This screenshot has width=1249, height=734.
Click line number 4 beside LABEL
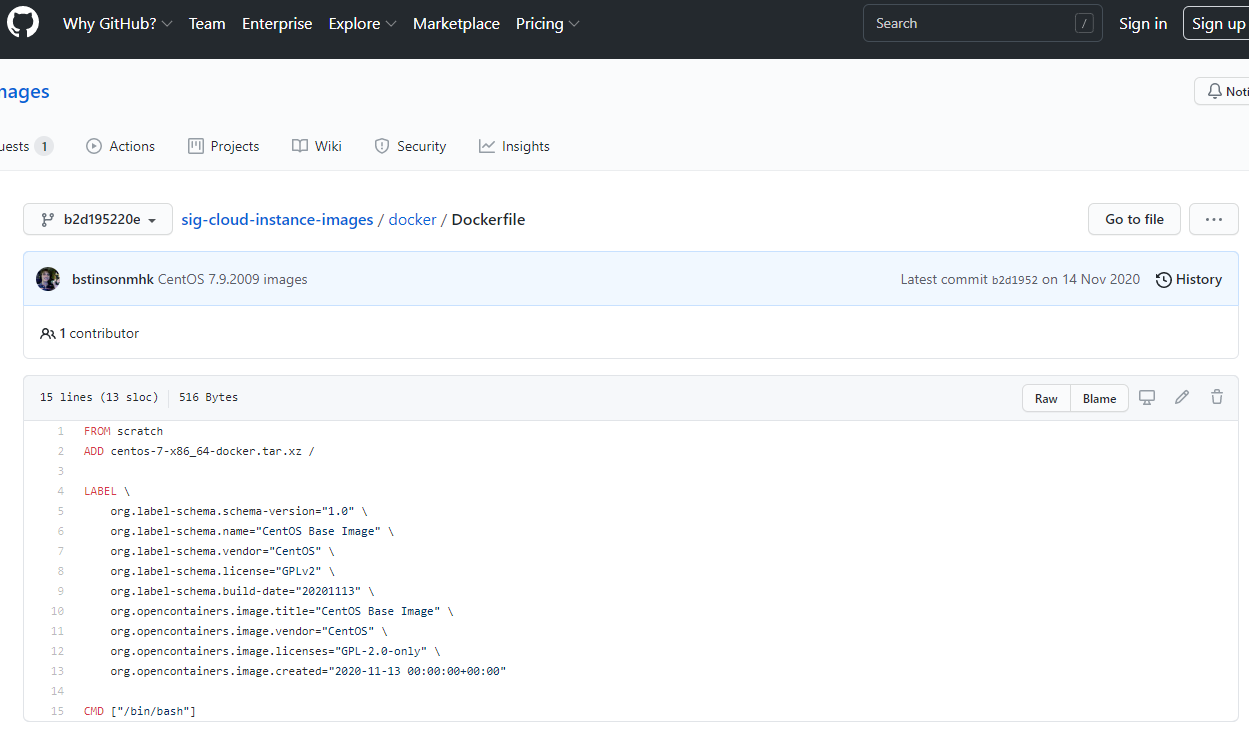tap(60, 491)
